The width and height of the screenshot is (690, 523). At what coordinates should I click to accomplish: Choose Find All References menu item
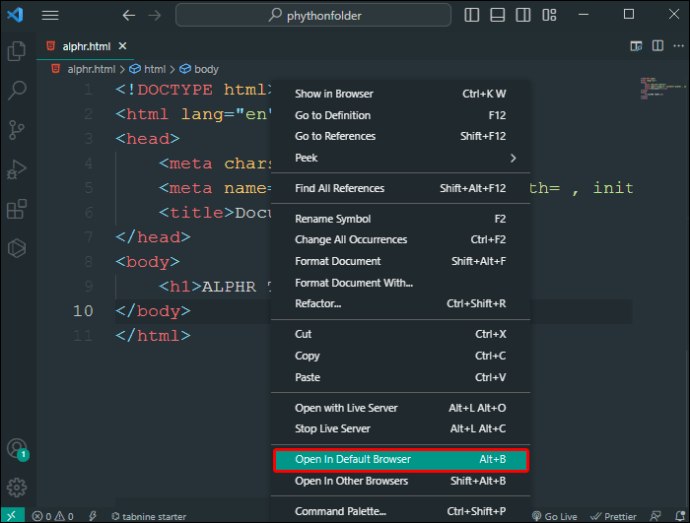pos(400,188)
